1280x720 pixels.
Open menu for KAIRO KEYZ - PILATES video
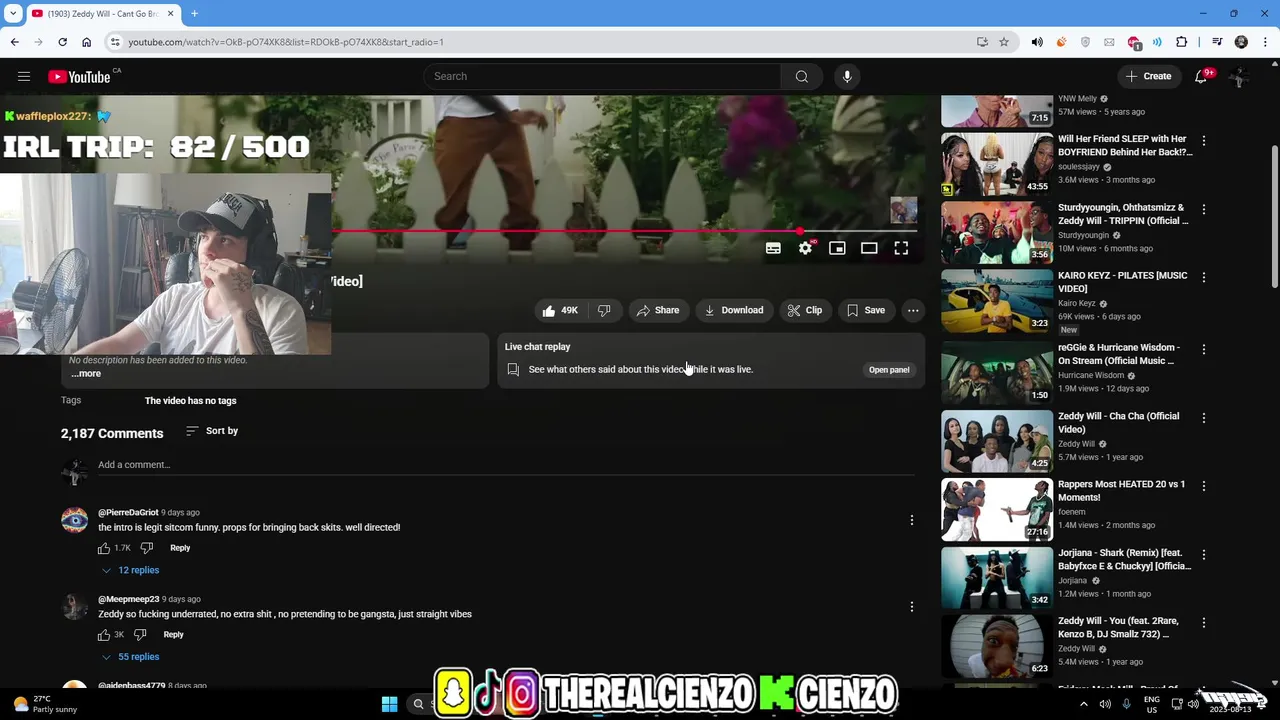1204,277
